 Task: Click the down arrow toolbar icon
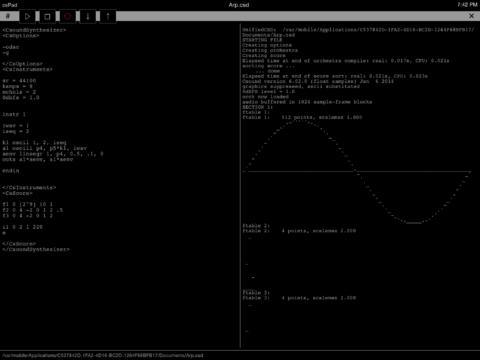point(88,16)
